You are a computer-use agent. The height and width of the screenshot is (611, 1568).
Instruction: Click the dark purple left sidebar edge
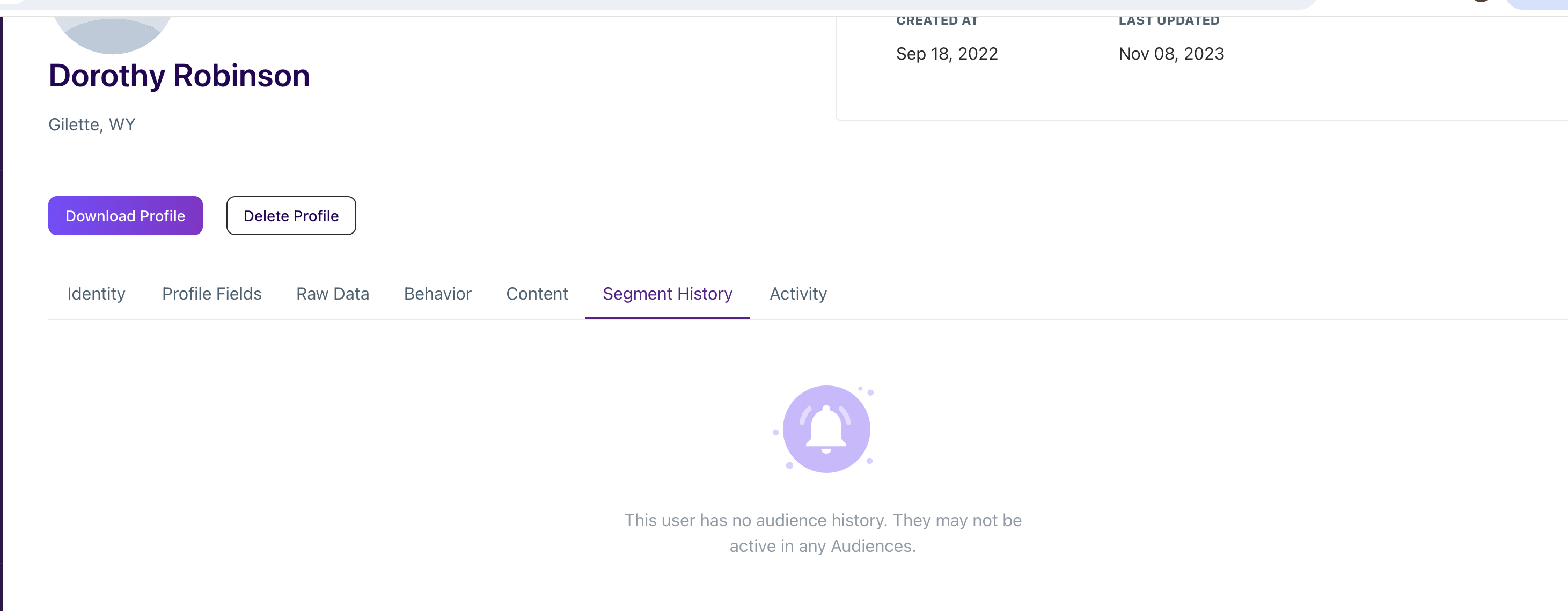pos(2,314)
